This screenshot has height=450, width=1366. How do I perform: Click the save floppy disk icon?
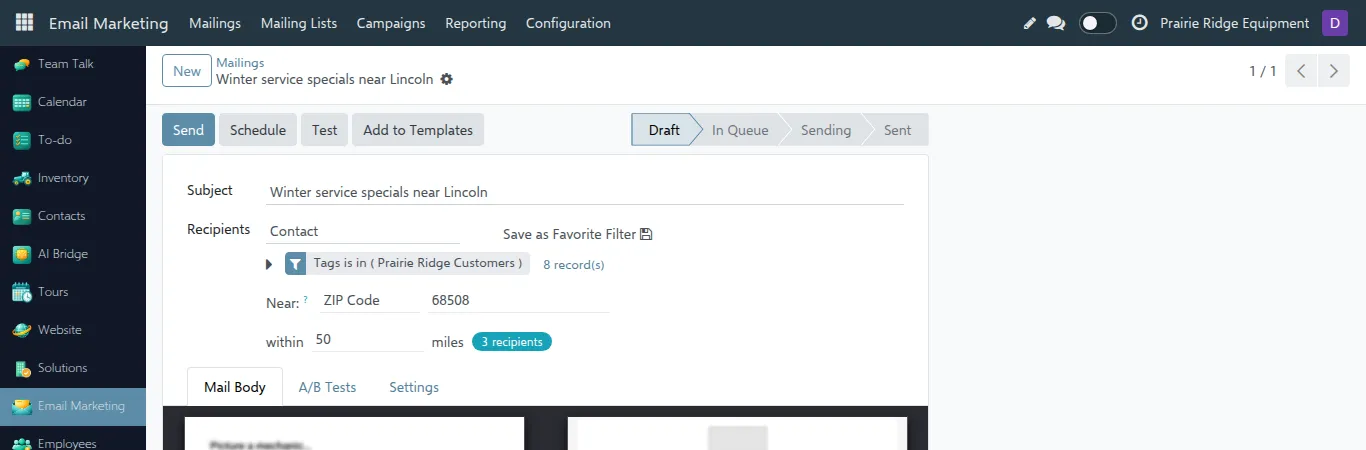(646, 234)
